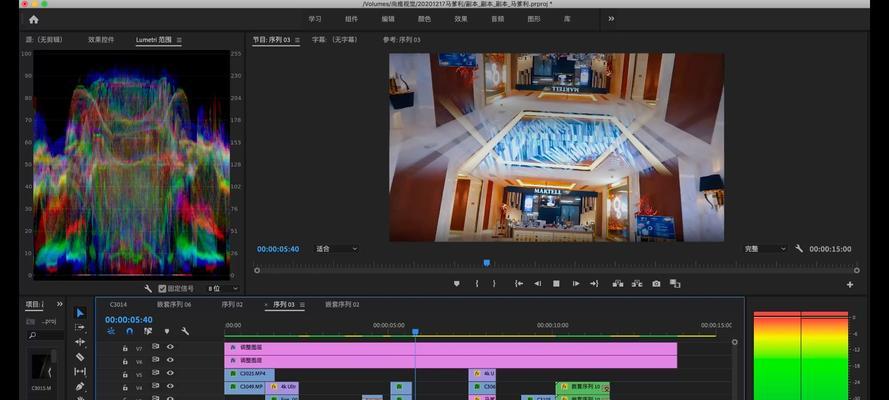Open the 适合 zoom level dropdown
Viewport: 889px width, 400px height.
(337, 249)
